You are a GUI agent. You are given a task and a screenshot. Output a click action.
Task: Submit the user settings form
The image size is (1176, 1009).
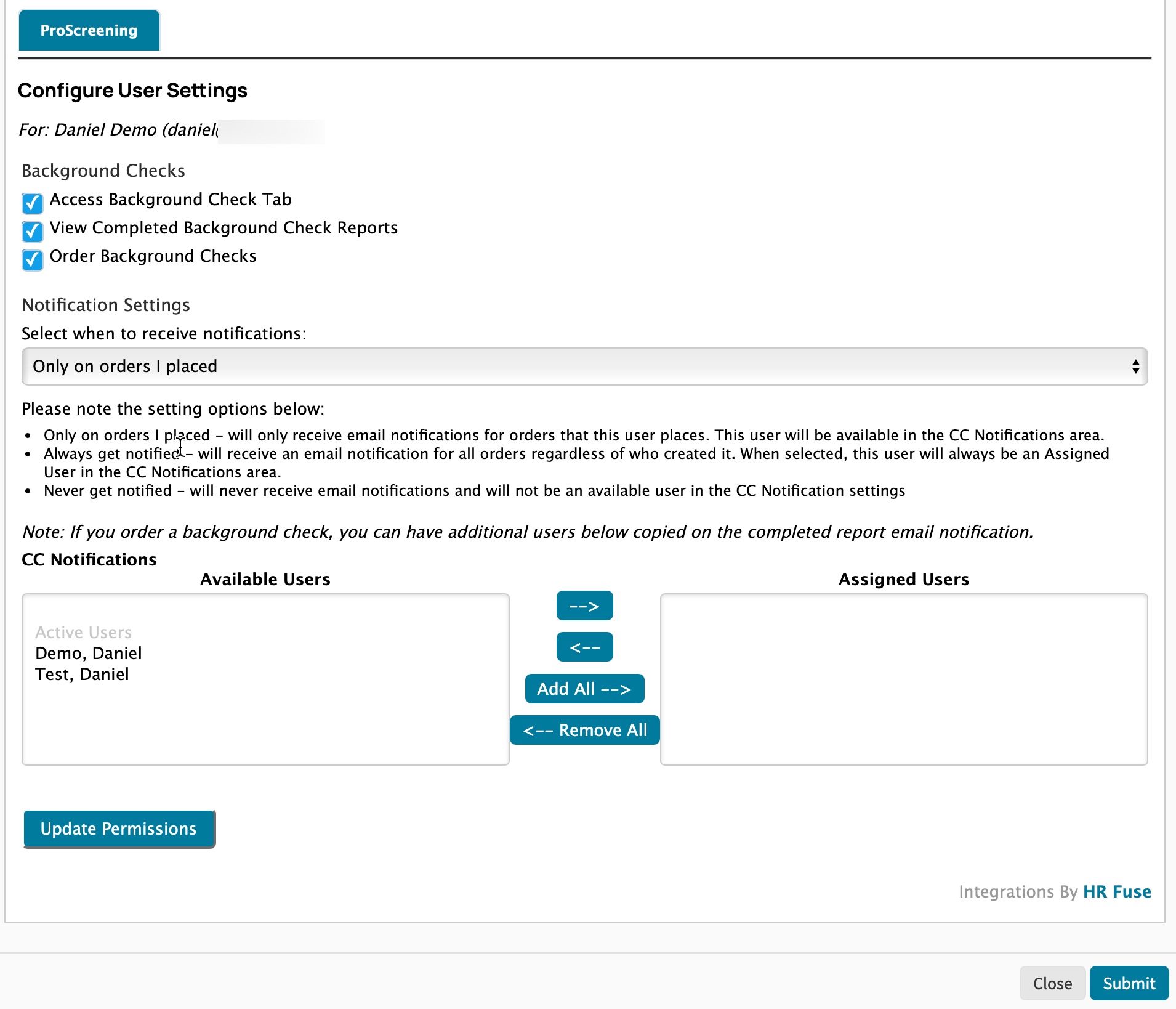pyautogui.click(x=1129, y=983)
